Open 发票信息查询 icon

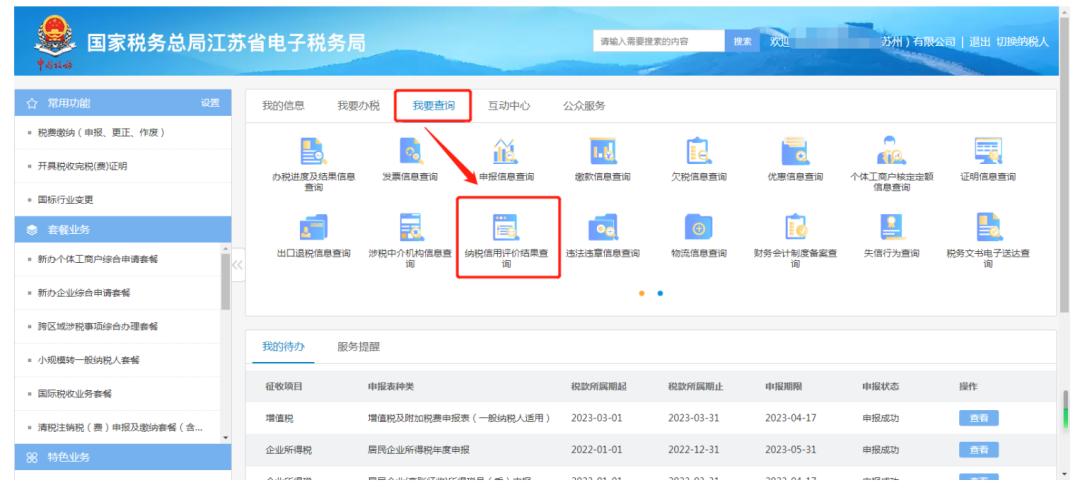pos(410,151)
